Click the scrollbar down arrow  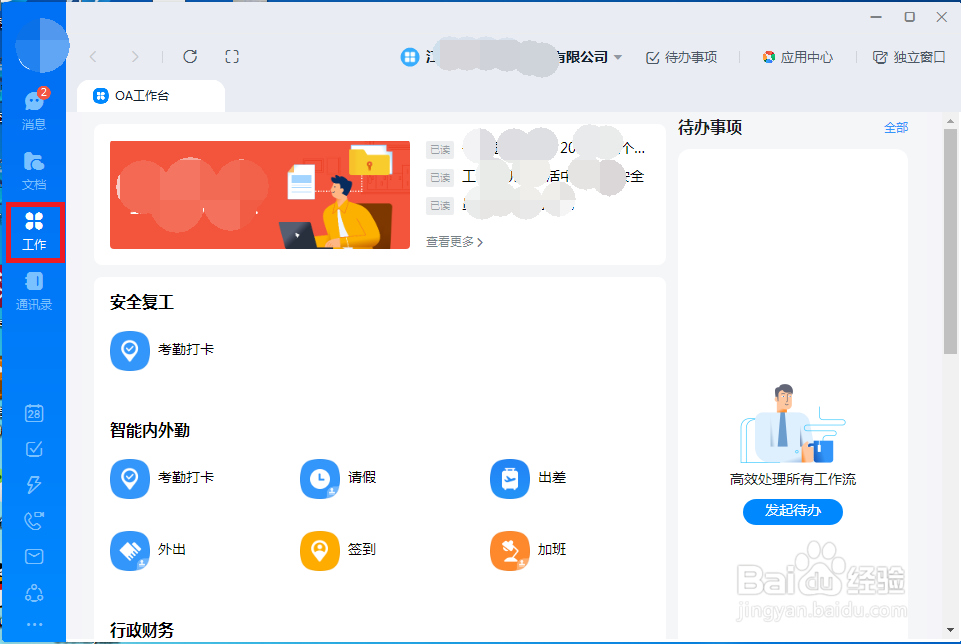tap(950, 629)
